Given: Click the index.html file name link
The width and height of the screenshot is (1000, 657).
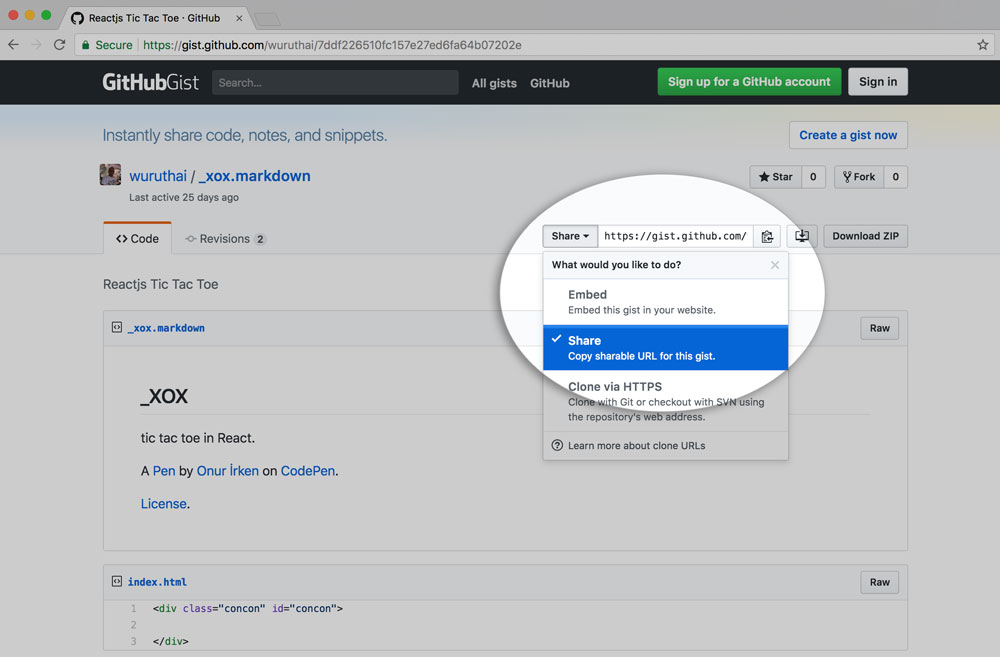Looking at the screenshot, I should click(158, 582).
